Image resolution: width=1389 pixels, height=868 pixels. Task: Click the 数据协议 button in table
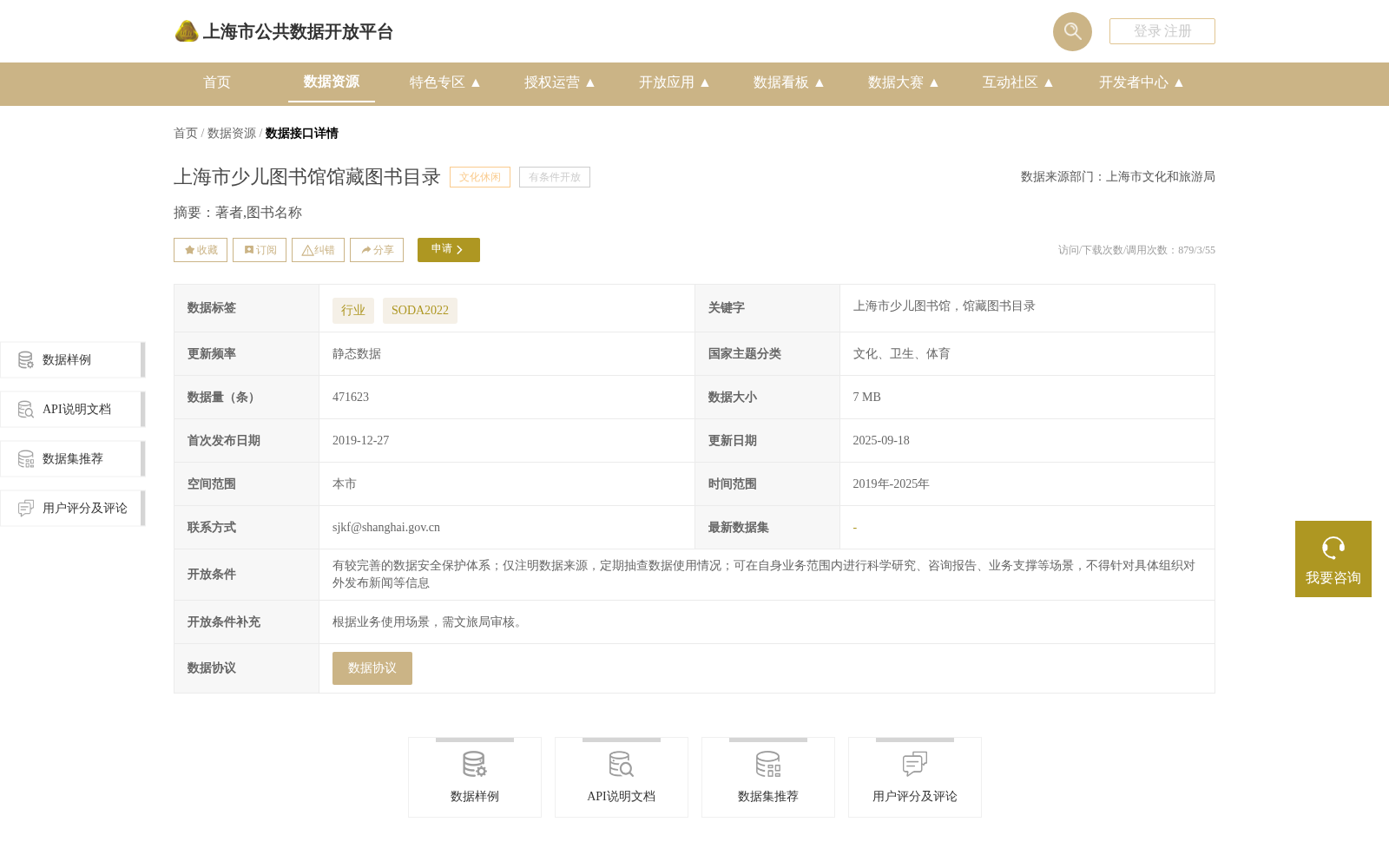(372, 668)
